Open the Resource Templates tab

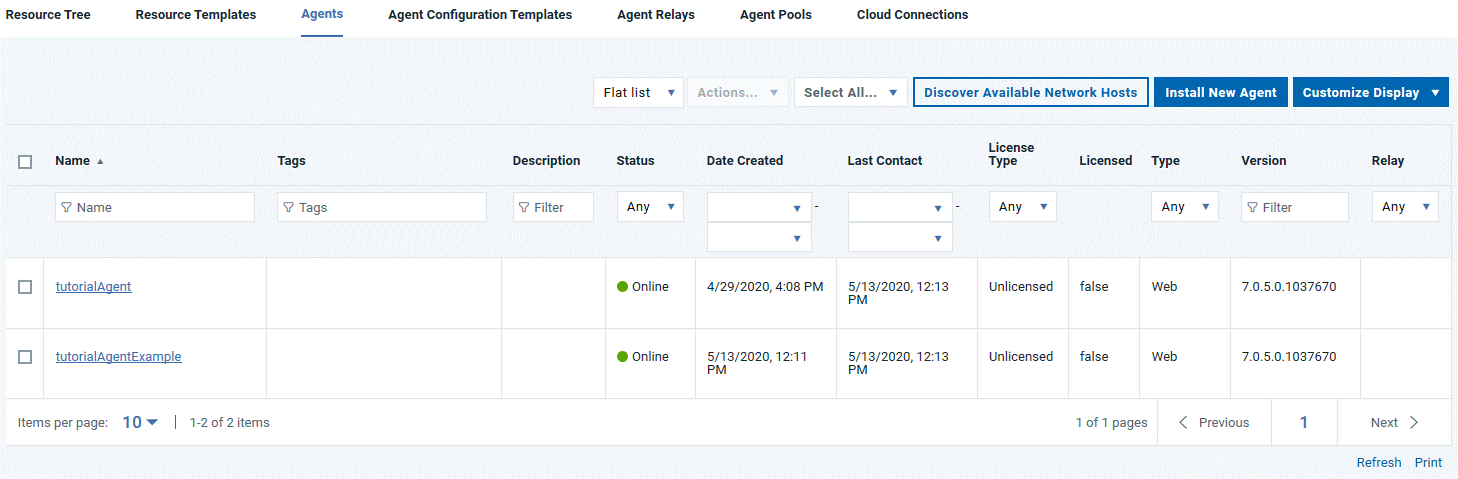[x=195, y=15]
